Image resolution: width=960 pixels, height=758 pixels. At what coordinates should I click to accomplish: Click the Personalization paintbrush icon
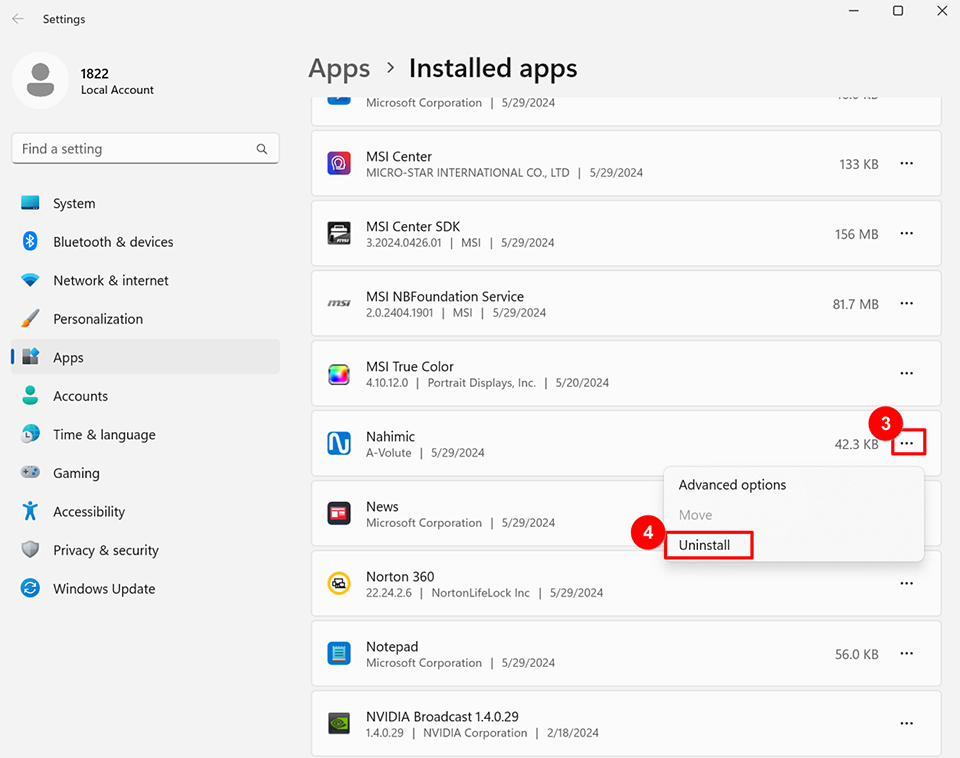[x=30, y=318]
